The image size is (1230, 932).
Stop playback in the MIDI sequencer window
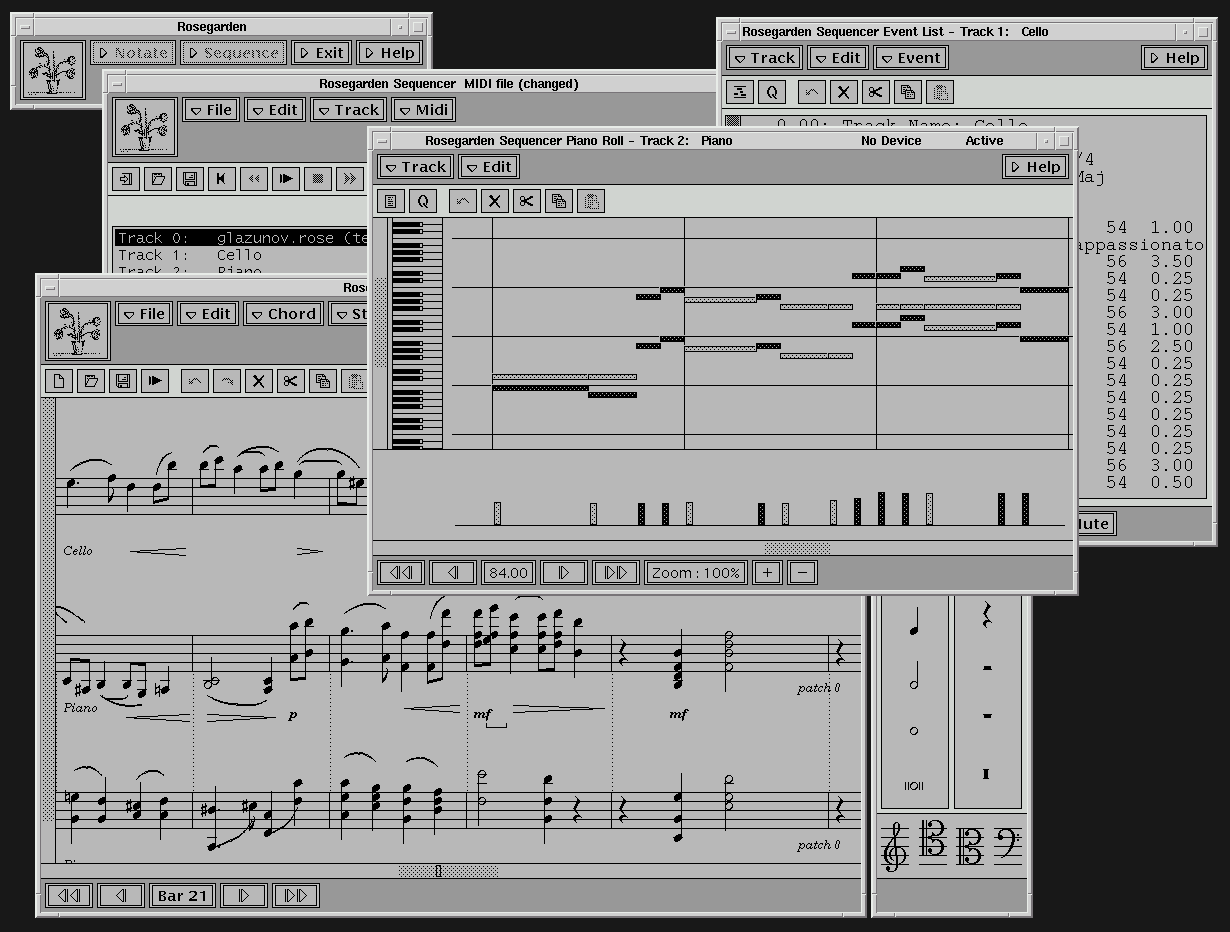point(317,179)
